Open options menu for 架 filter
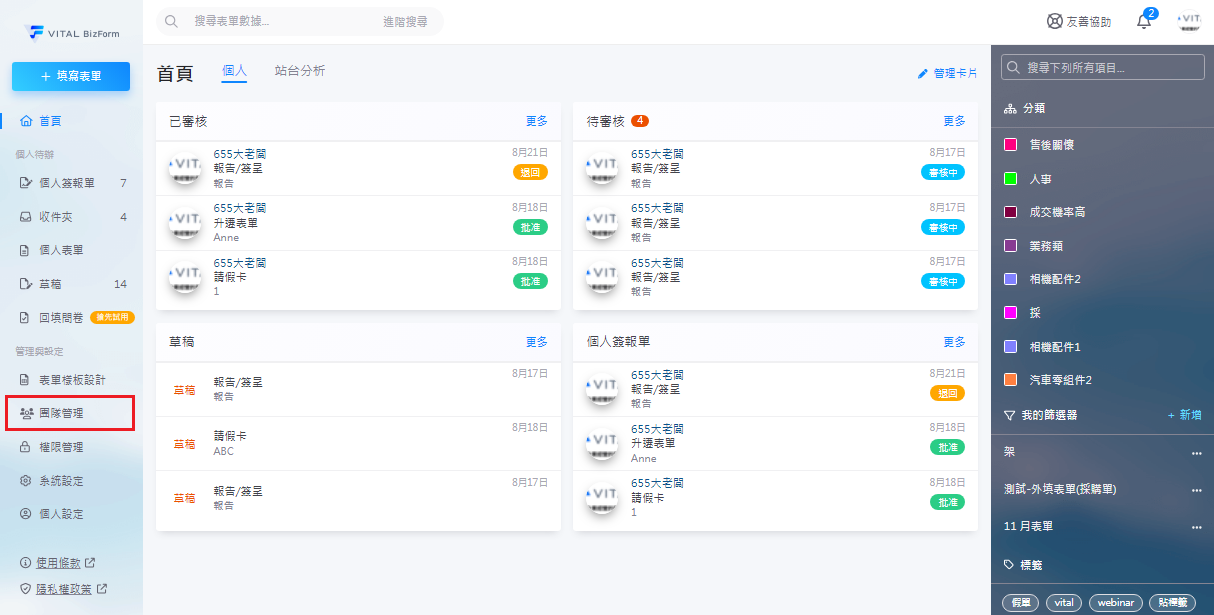The height and width of the screenshot is (615, 1214). 1196,453
